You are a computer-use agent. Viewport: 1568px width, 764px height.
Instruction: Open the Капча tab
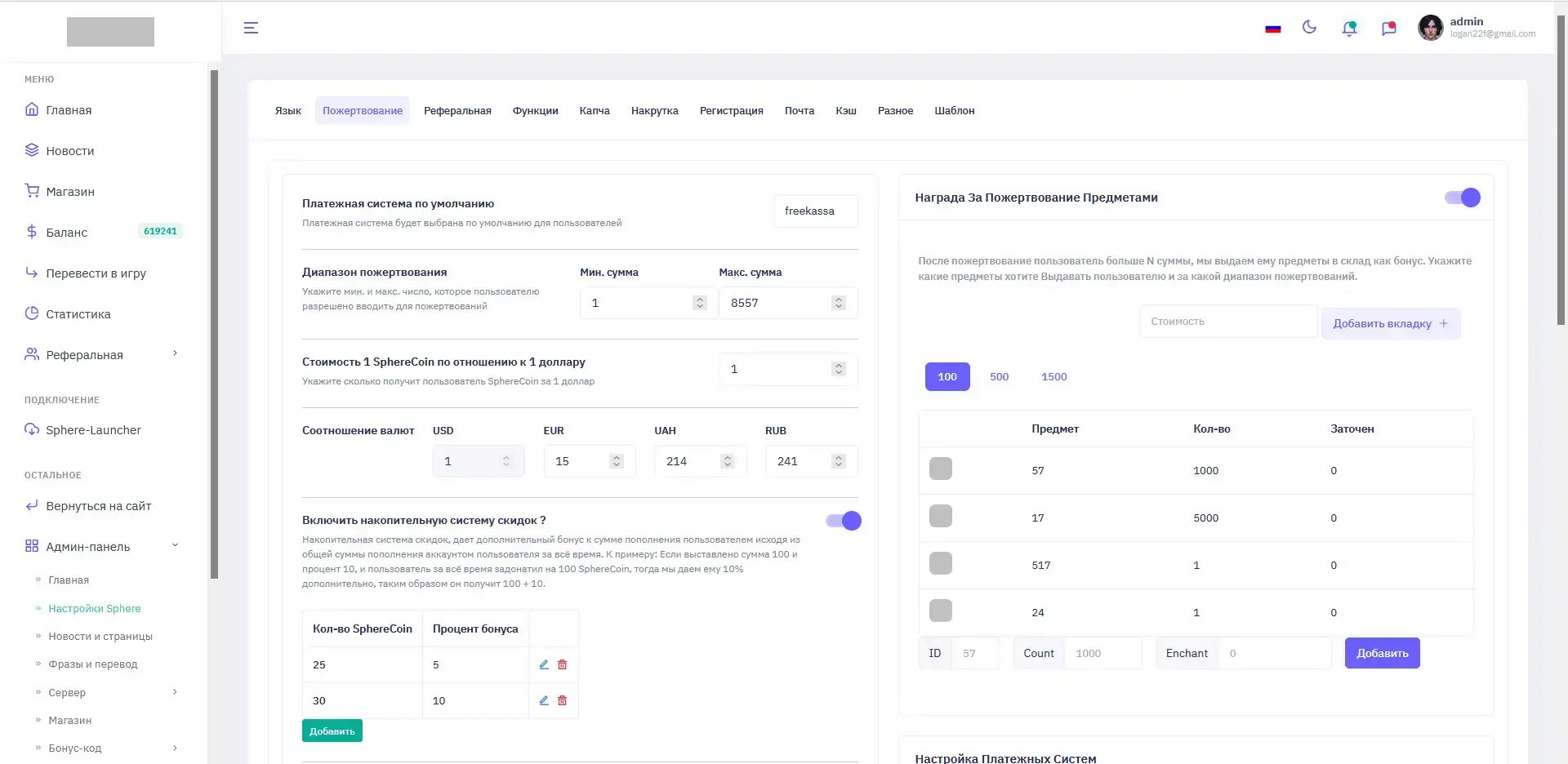click(x=595, y=110)
